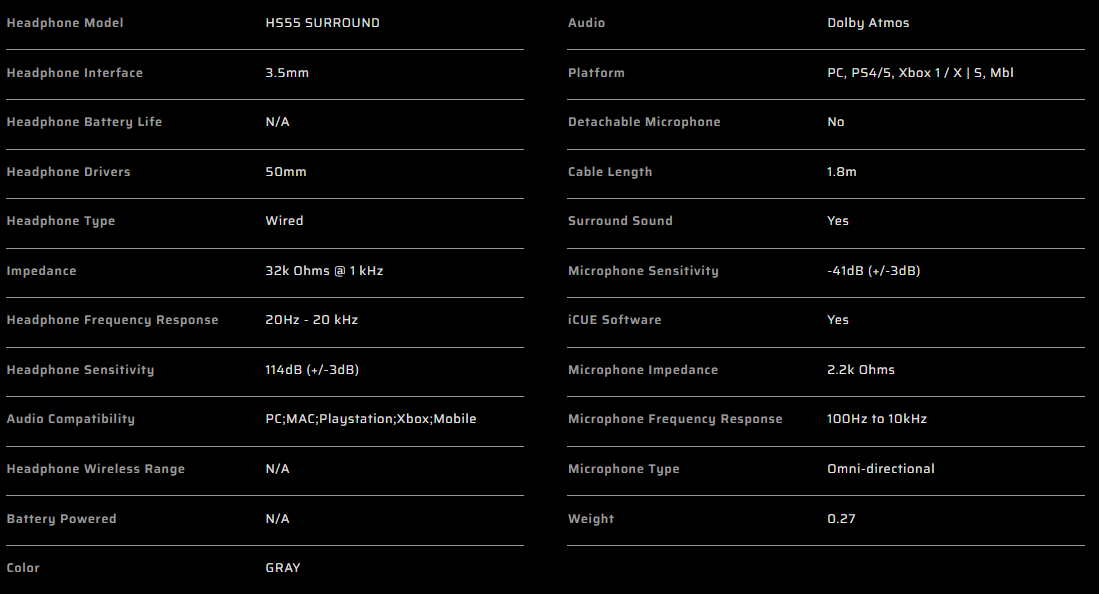Viewport: 1099px width, 594px height.
Task: Click the 3.5mm interface value
Action: click(x=287, y=73)
